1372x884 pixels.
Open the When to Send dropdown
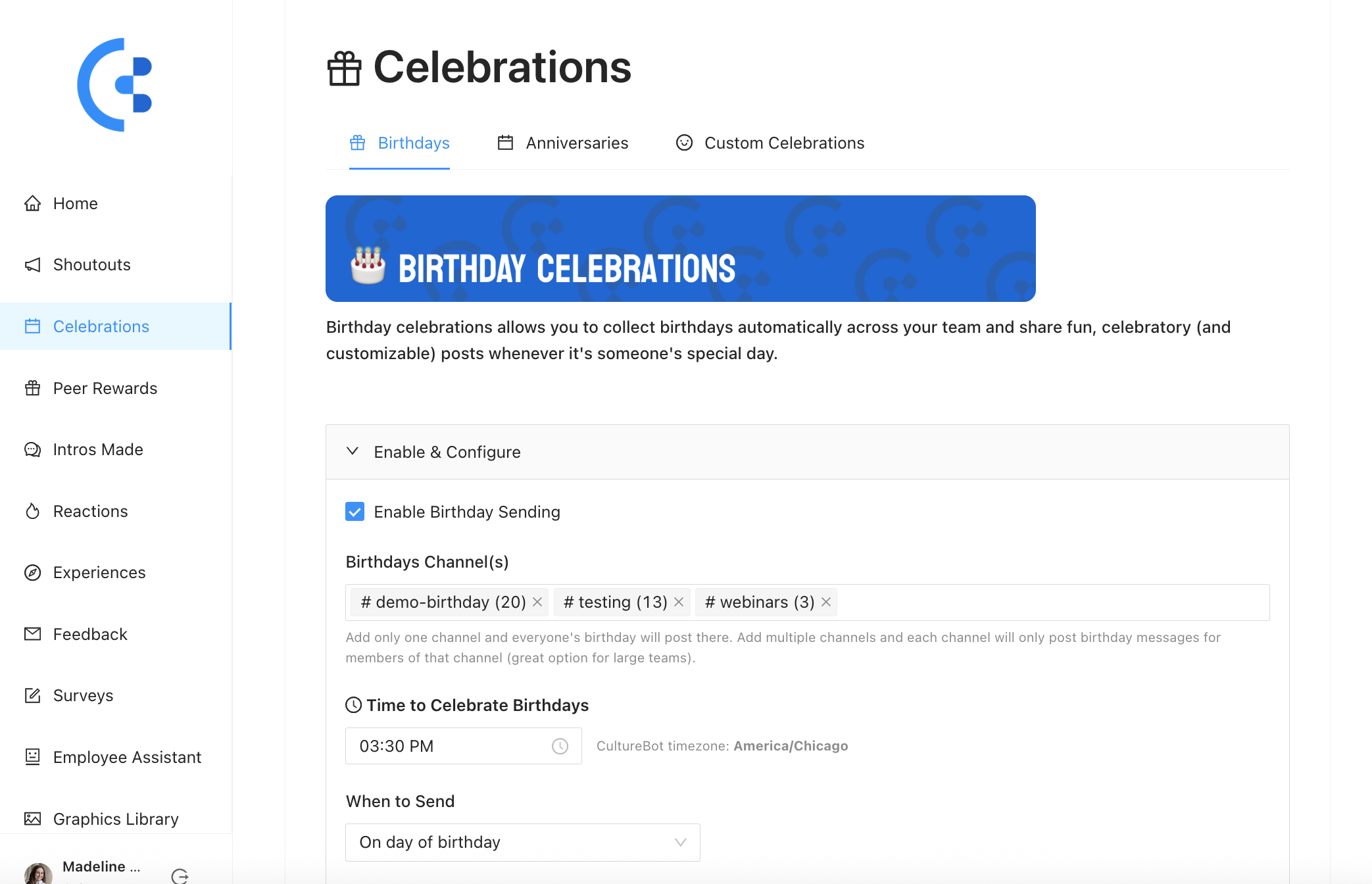coord(522,843)
